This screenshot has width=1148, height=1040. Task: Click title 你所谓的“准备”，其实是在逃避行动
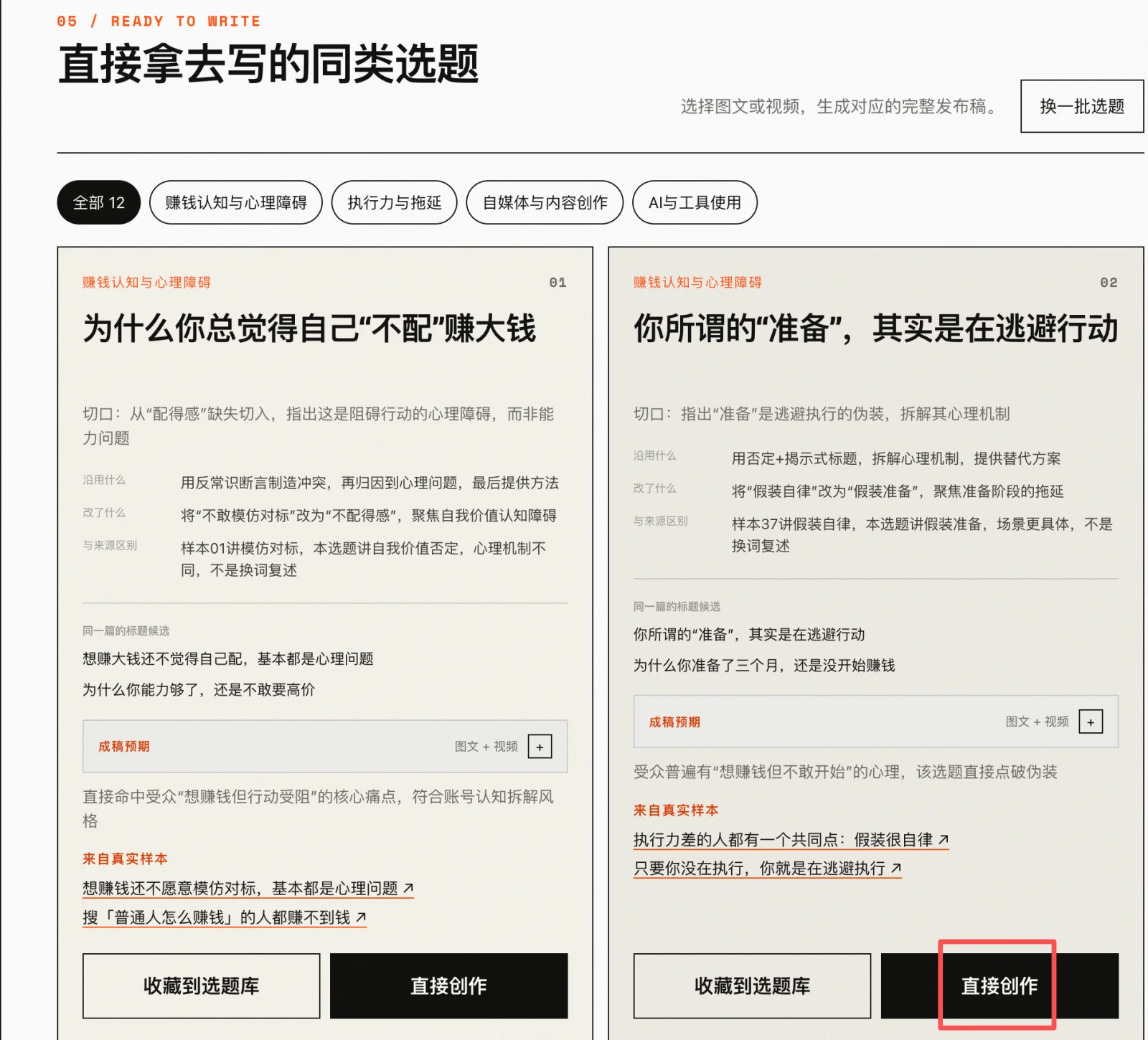[875, 328]
